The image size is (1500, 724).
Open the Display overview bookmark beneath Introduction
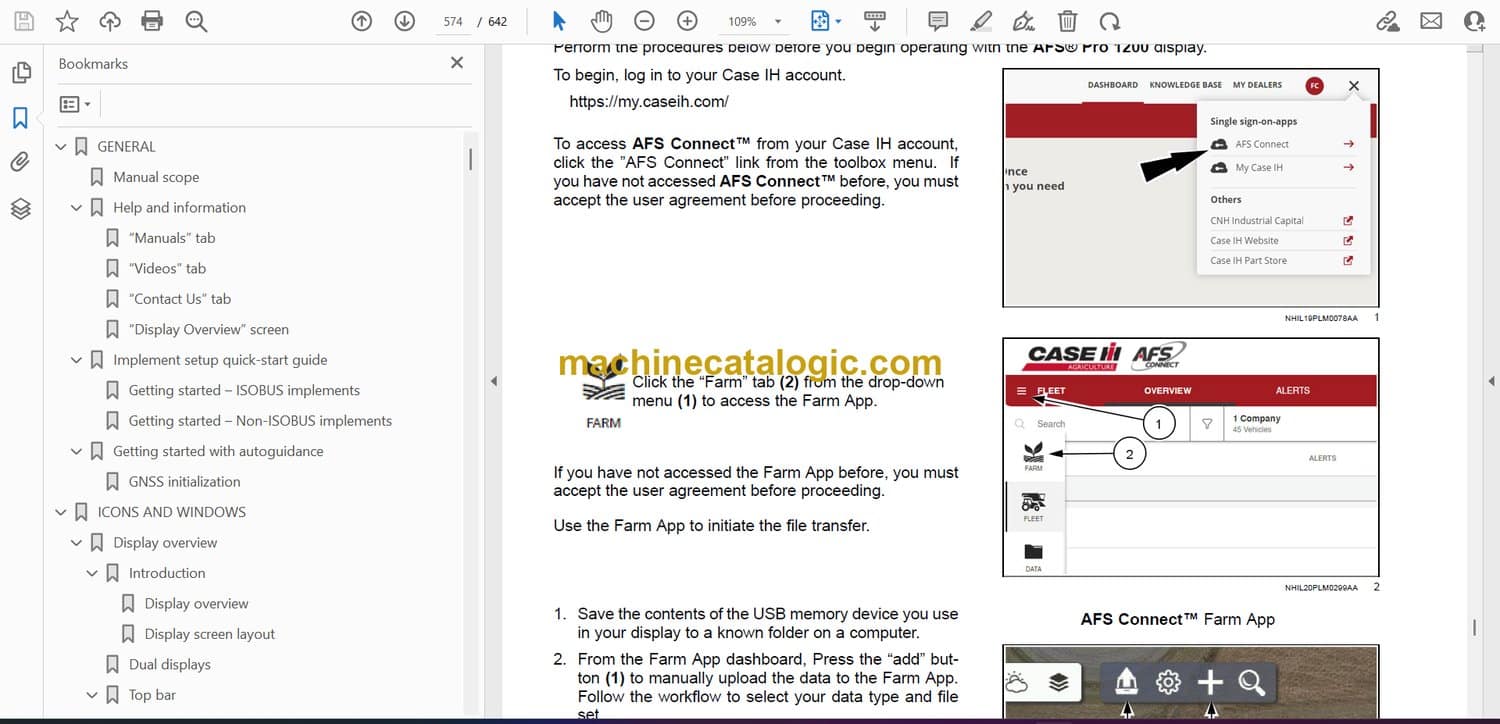pos(197,604)
